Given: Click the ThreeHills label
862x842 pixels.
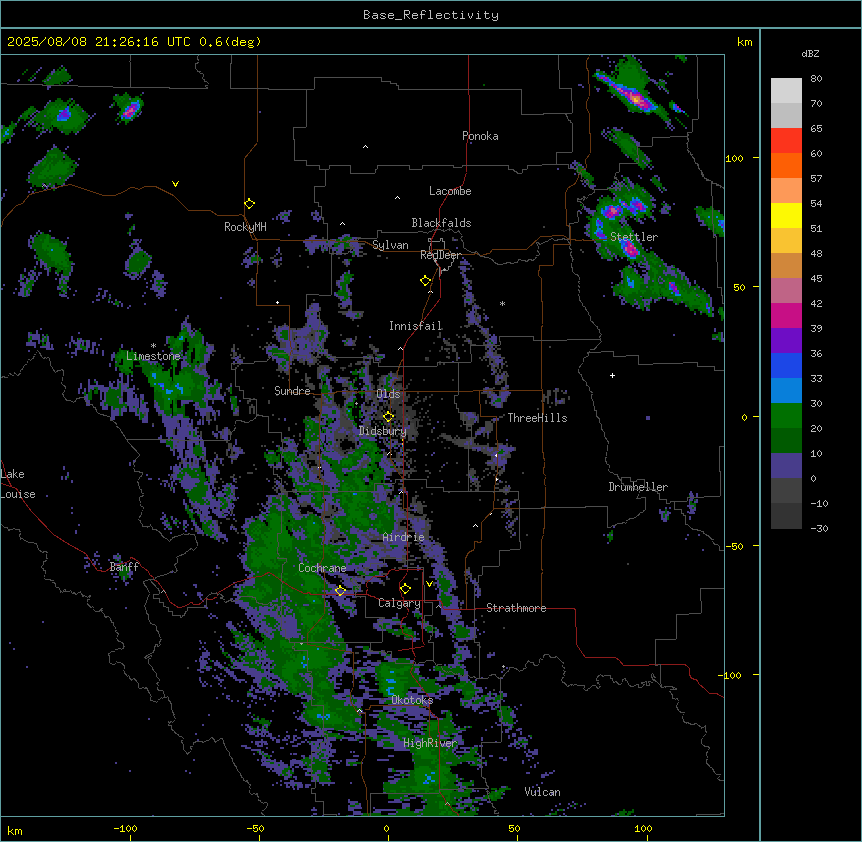Looking at the screenshot, I should (537, 418).
